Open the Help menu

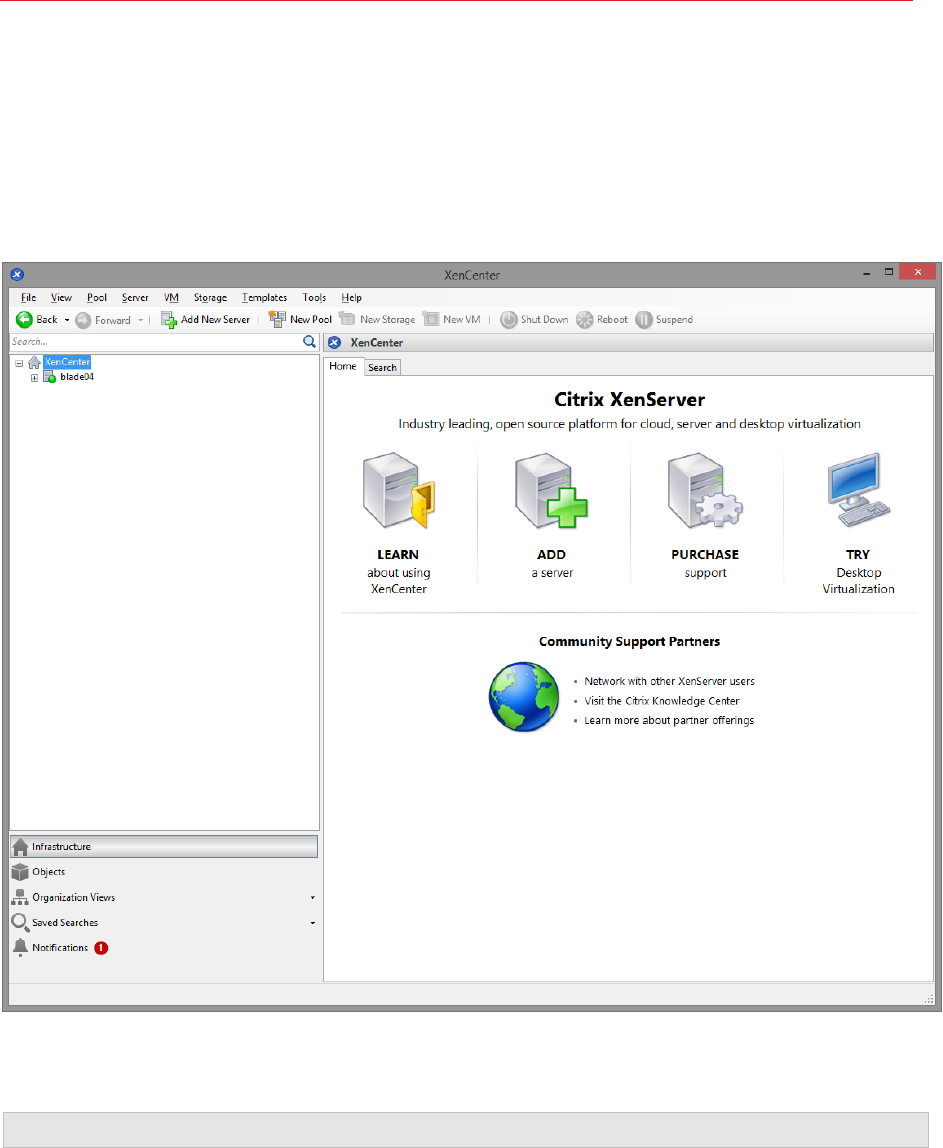(351, 298)
